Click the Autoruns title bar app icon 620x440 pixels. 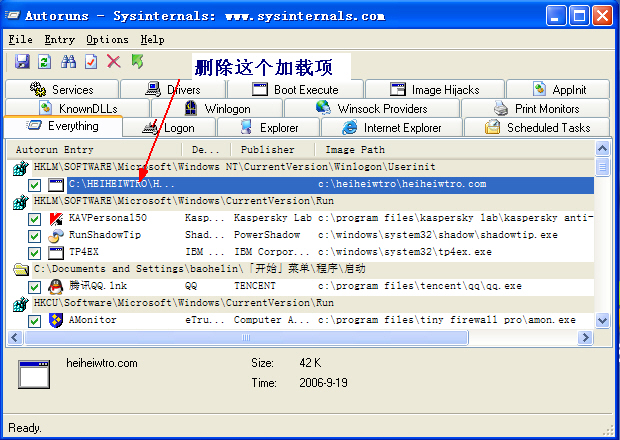12,15
